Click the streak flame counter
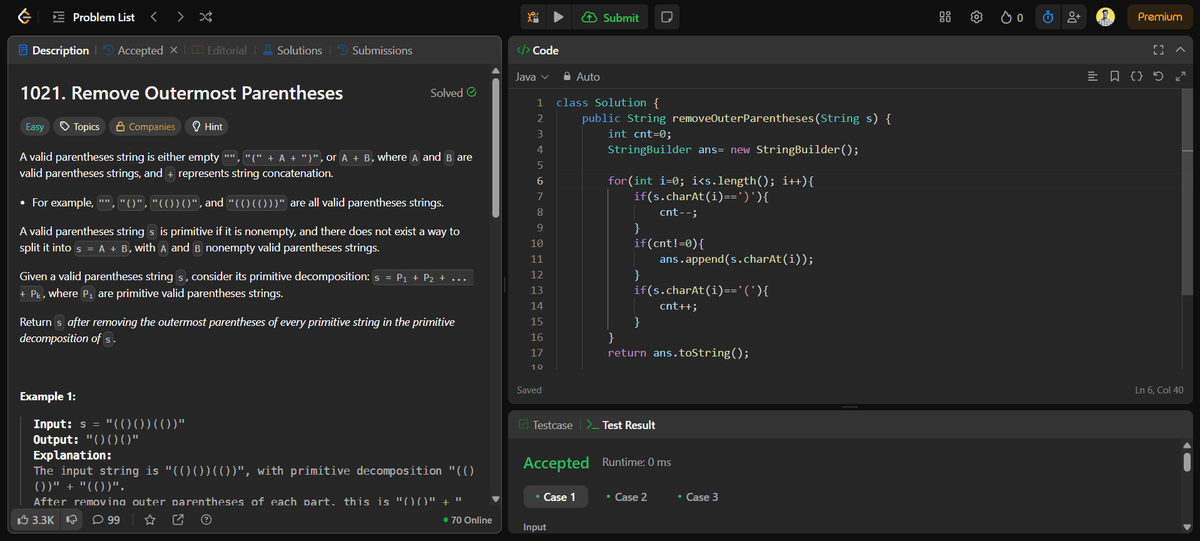This screenshot has width=1200, height=541. pos(1011,17)
